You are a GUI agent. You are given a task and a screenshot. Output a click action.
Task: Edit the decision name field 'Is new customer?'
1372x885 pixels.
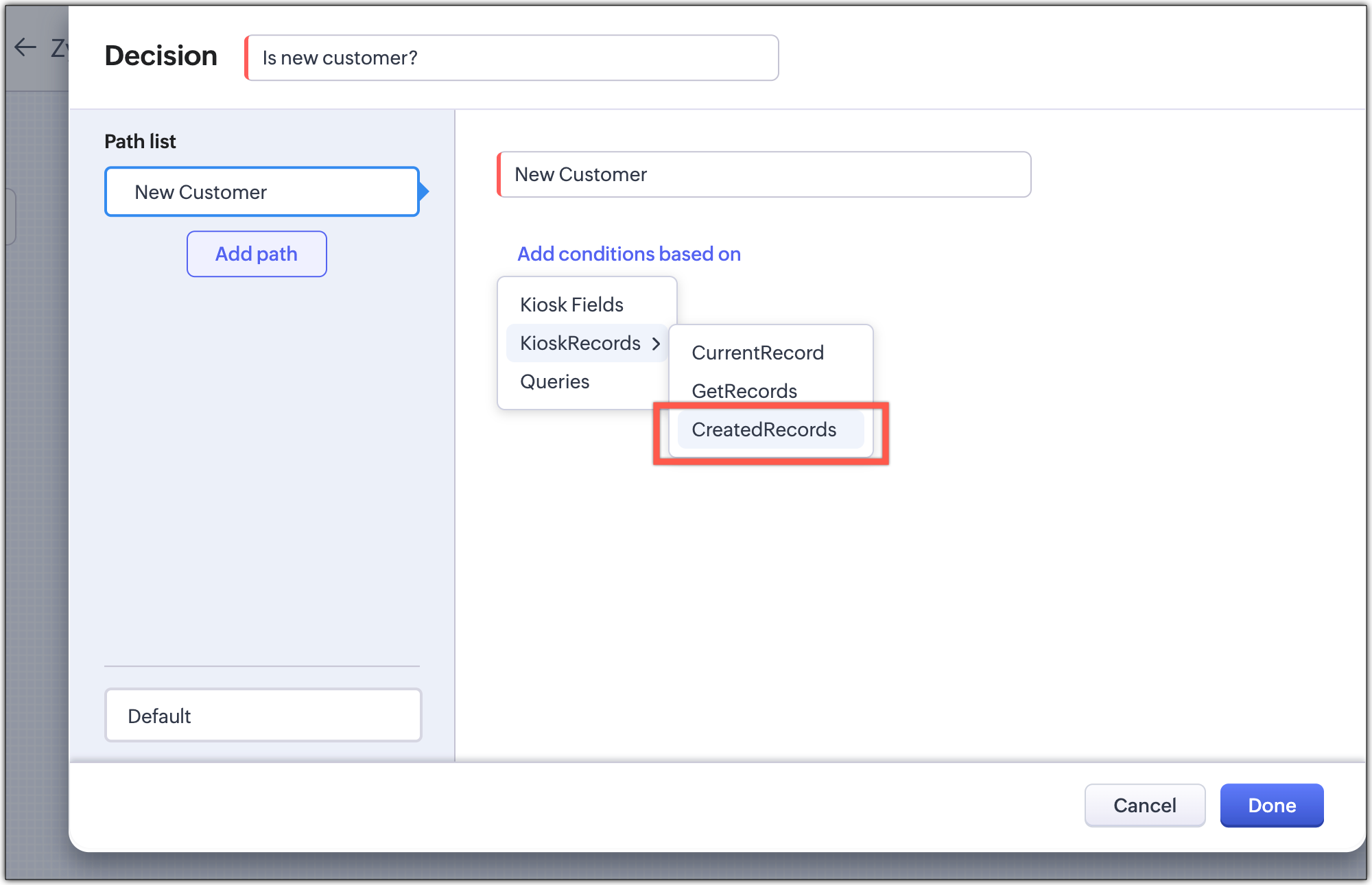(x=512, y=58)
